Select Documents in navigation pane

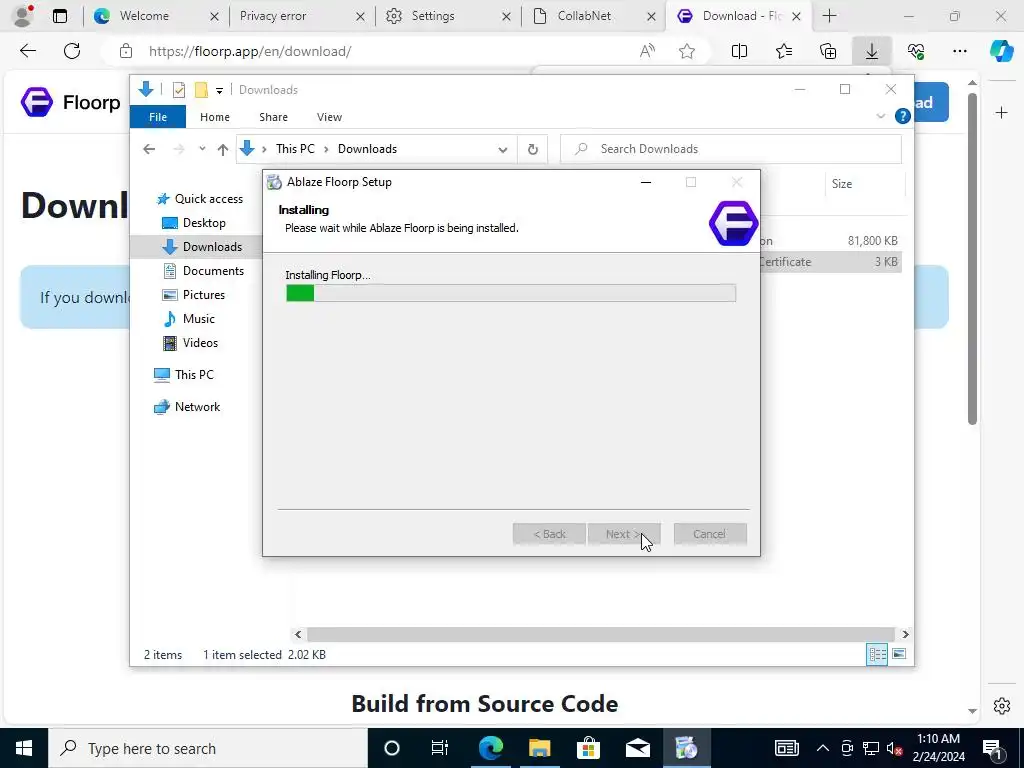(203, 270)
